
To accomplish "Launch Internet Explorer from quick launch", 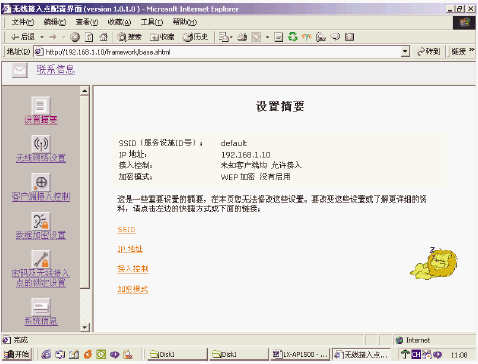I will (x=46, y=354).
